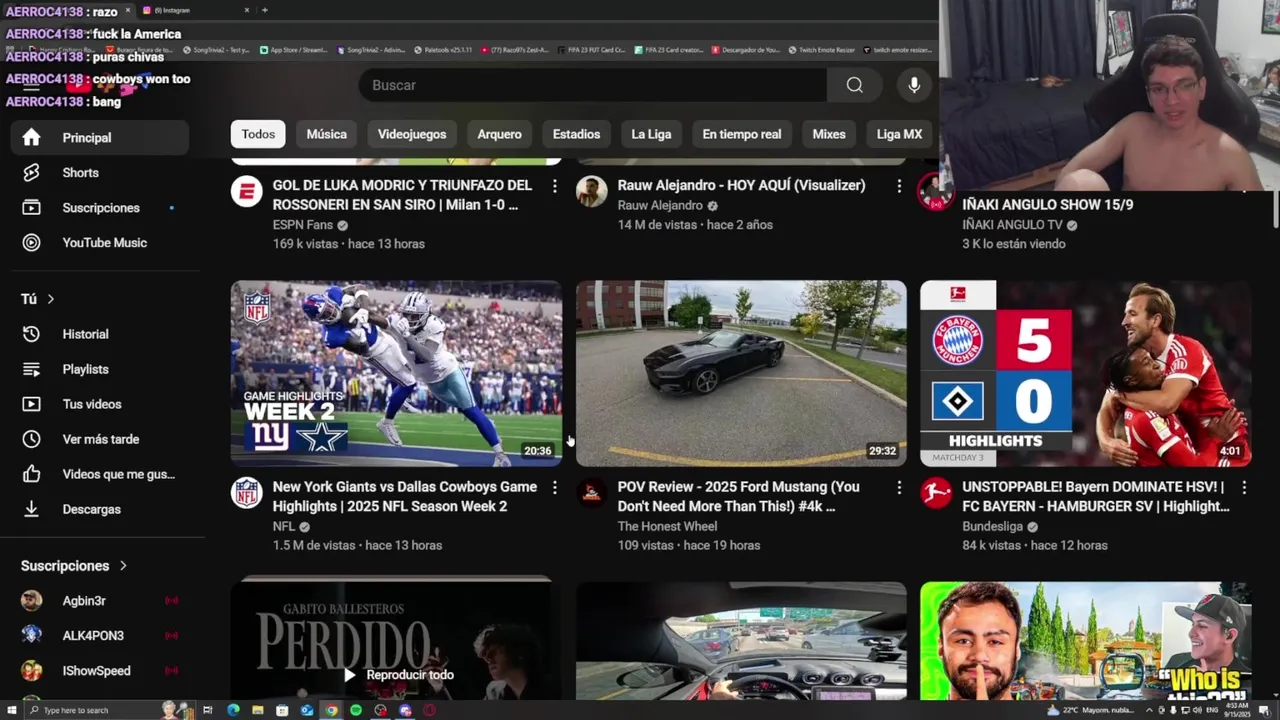
Task: Select the Estadios filter chip
Action: (x=576, y=134)
